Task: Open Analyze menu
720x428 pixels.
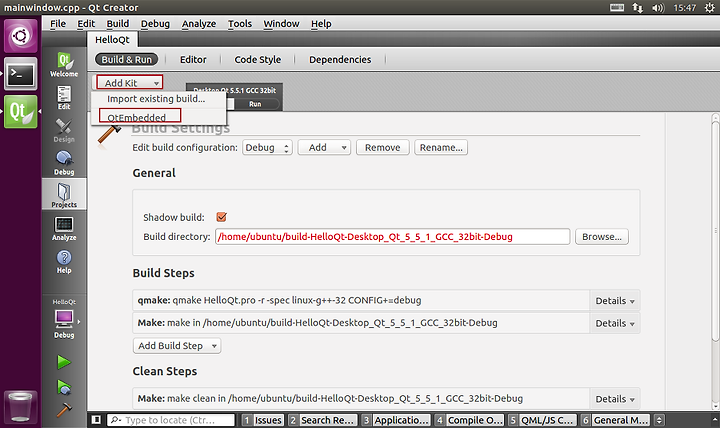Action: click(199, 23)
